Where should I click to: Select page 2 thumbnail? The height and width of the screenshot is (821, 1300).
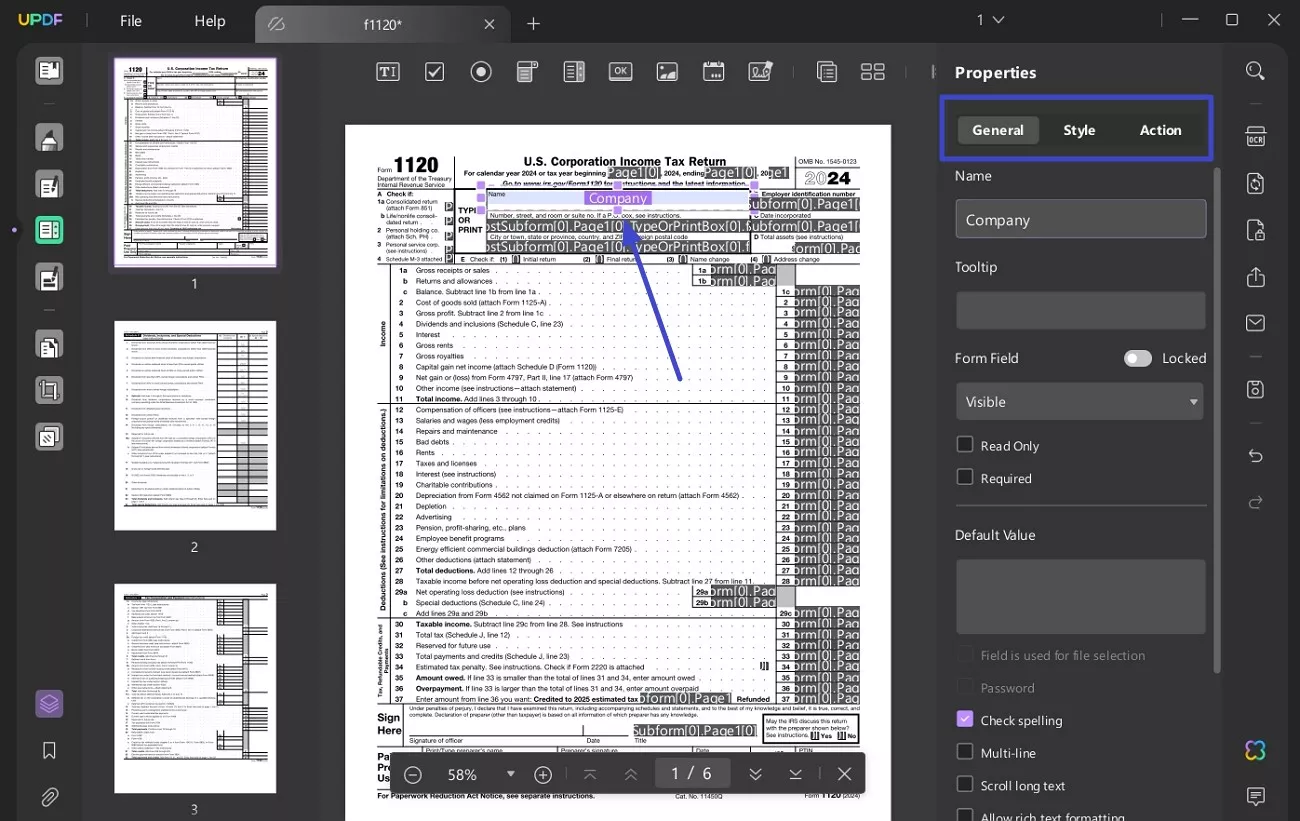195,425
